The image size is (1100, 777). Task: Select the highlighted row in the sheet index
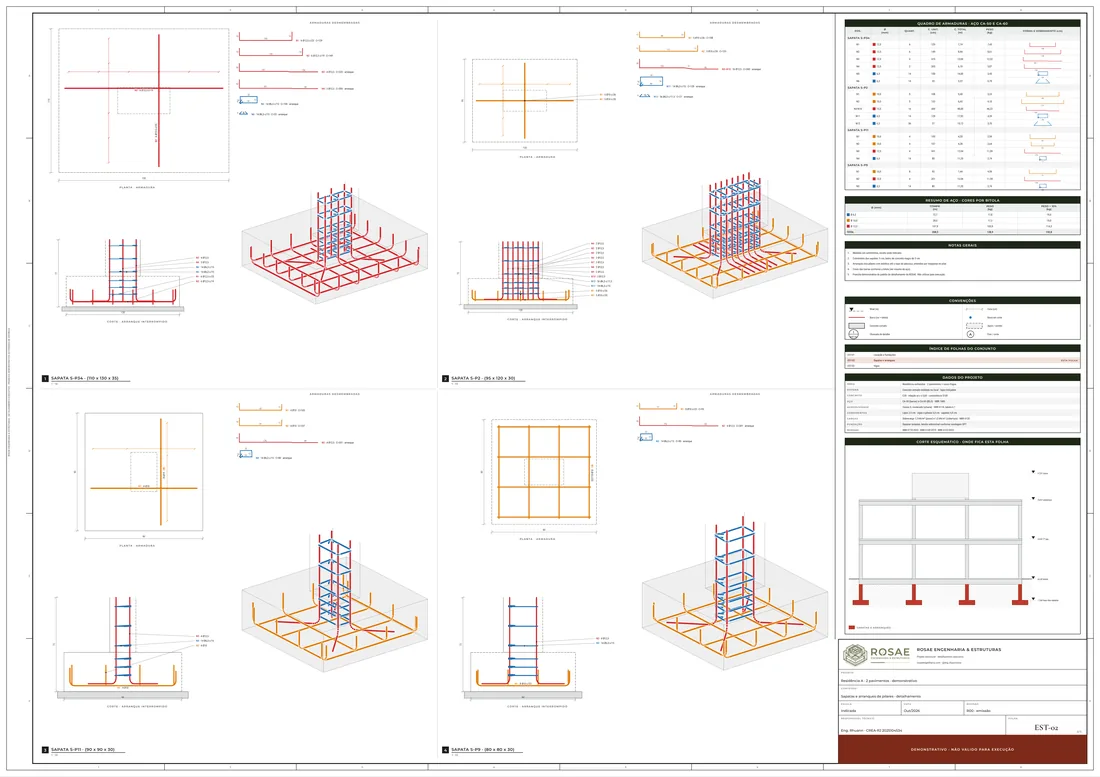962,360
